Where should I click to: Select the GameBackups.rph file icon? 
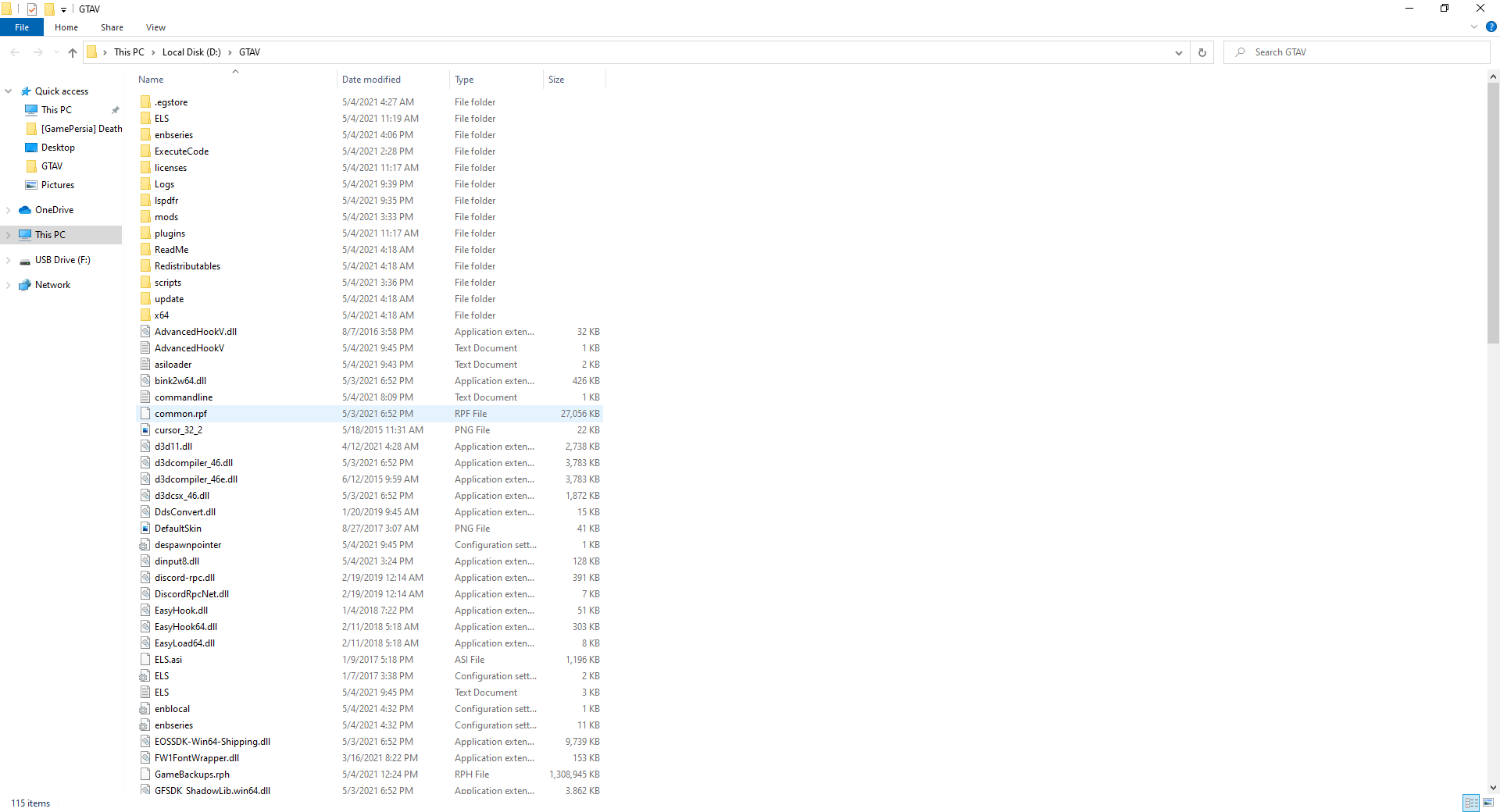(145, 775)
